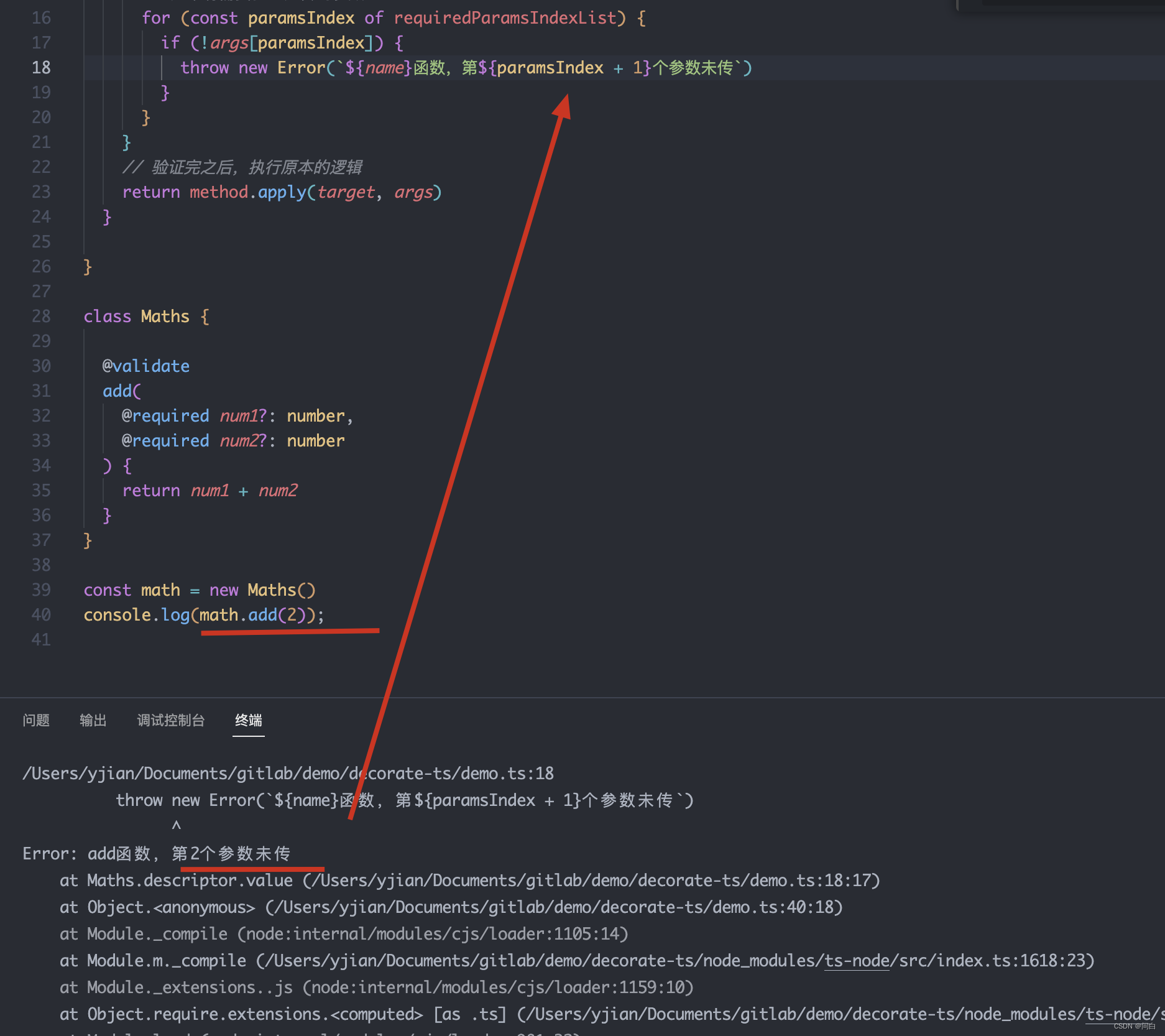
Task: Click 'at Object.<anonymous>' in terminal
Action: (x=157, y=907)
